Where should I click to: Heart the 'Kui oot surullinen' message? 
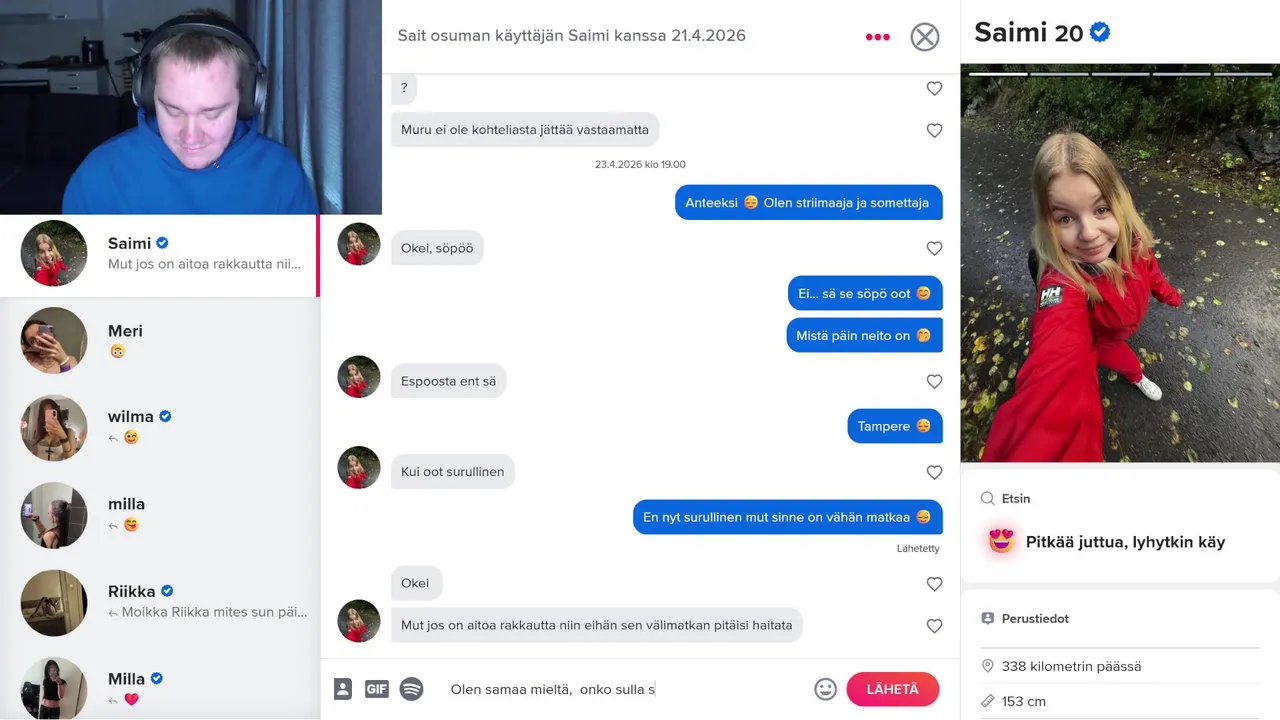934,472
